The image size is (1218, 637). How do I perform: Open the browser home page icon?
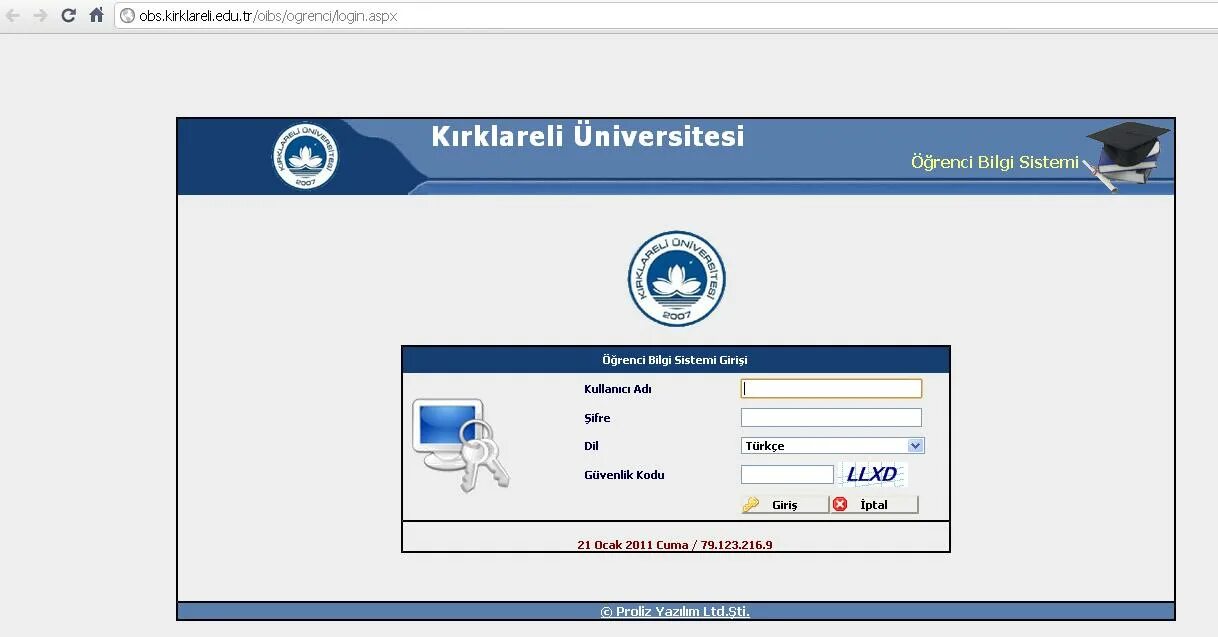tap(96, 15)
